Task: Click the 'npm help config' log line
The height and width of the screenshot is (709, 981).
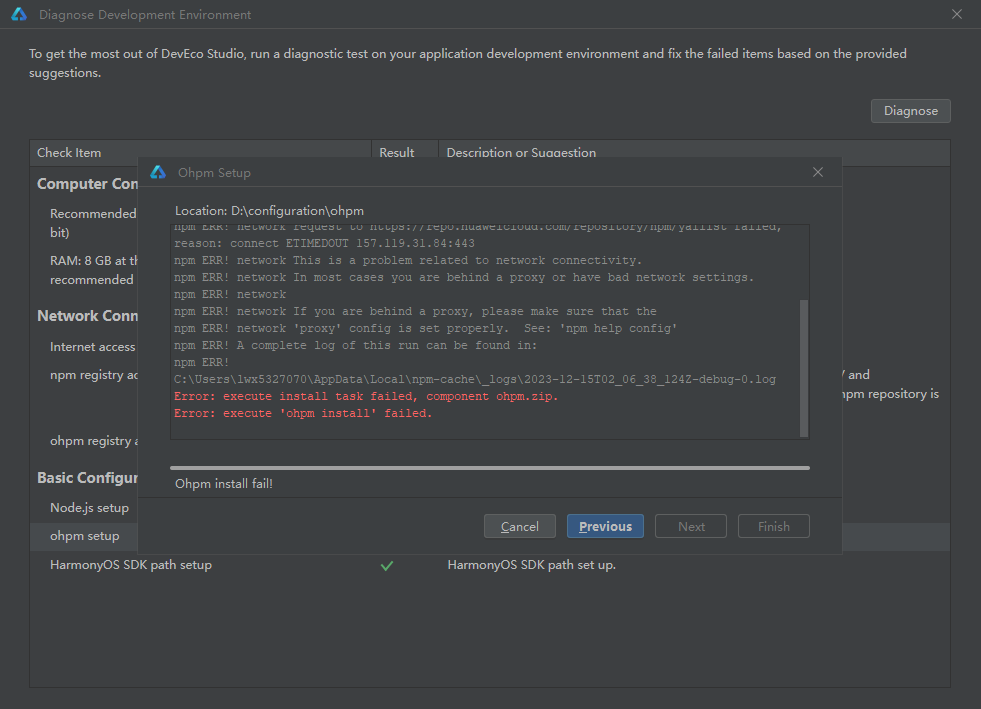Action: tap(425, 328)
